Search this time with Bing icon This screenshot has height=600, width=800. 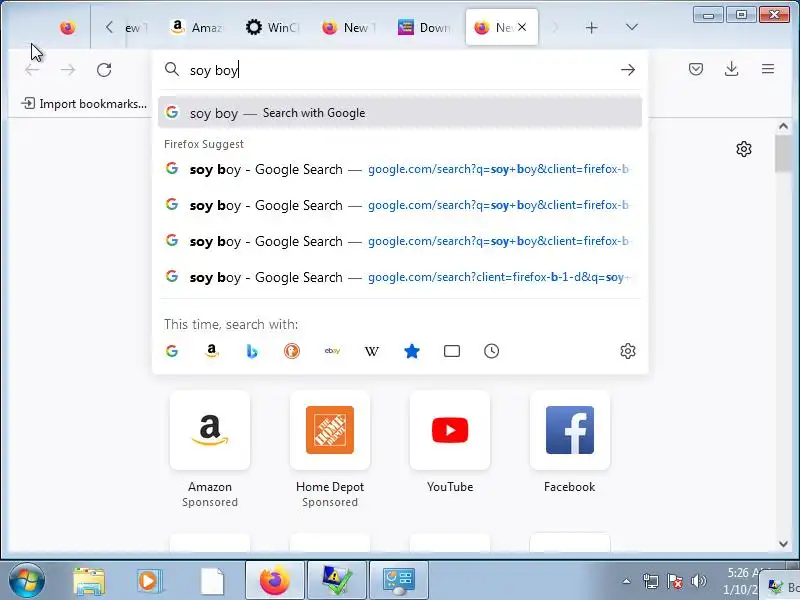pos(252,351)
